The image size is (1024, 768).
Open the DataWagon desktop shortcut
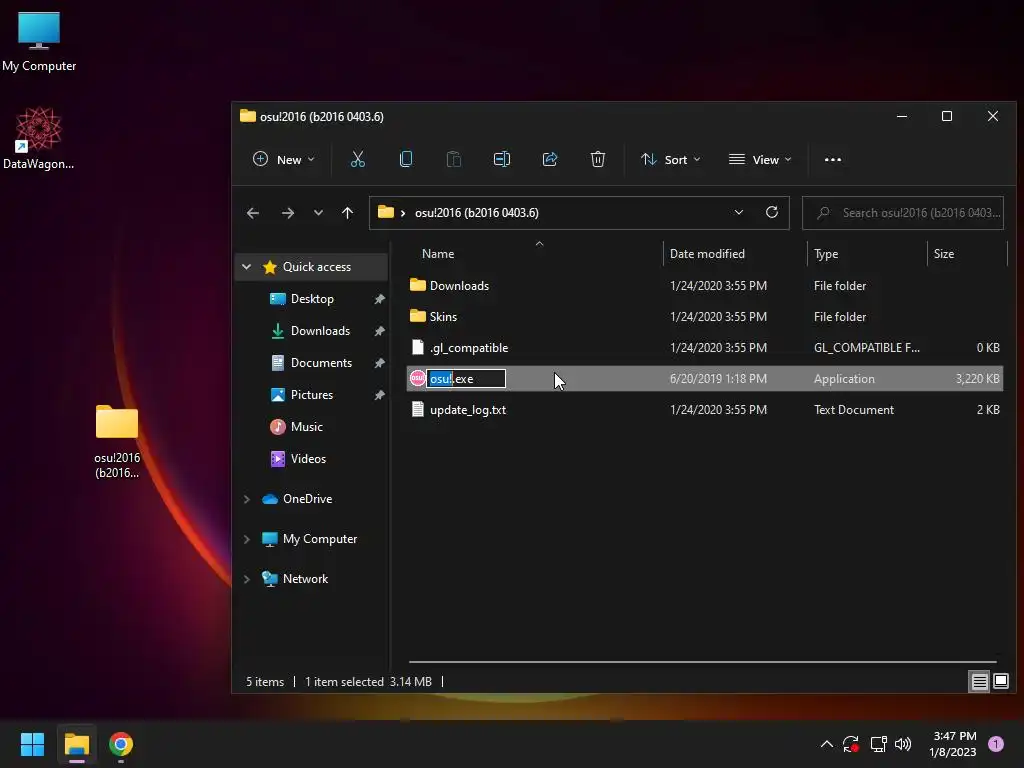pyautogui.click(x=39, y=138)
